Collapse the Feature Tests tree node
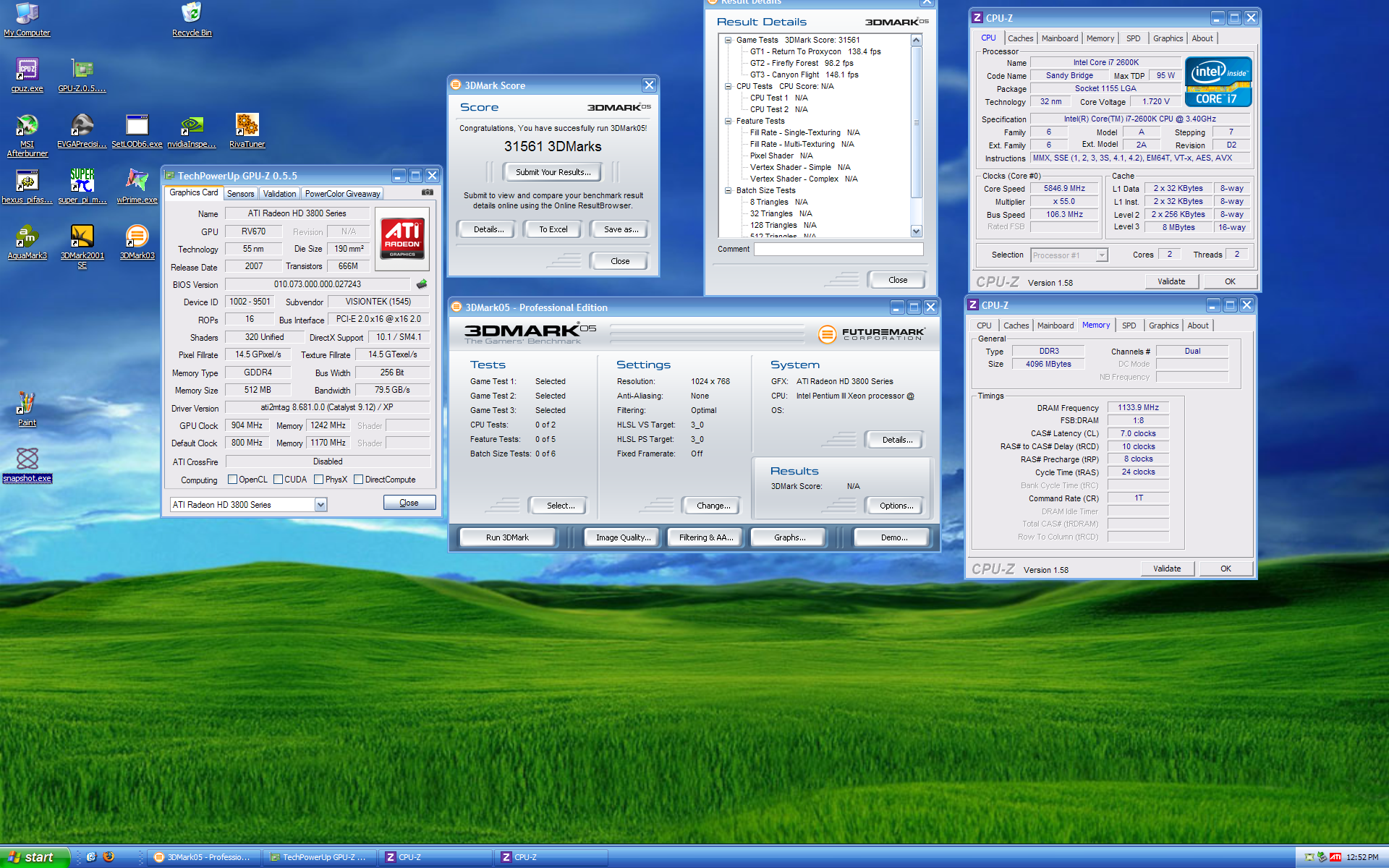 (729, 121)
